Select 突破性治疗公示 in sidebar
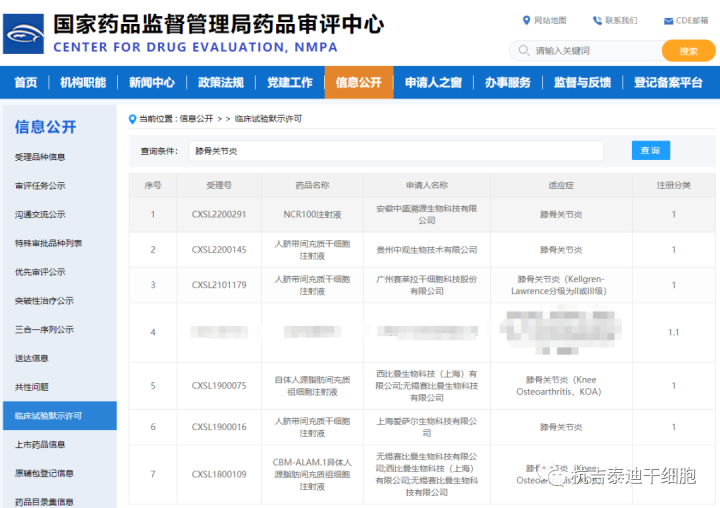 (44, 301)
